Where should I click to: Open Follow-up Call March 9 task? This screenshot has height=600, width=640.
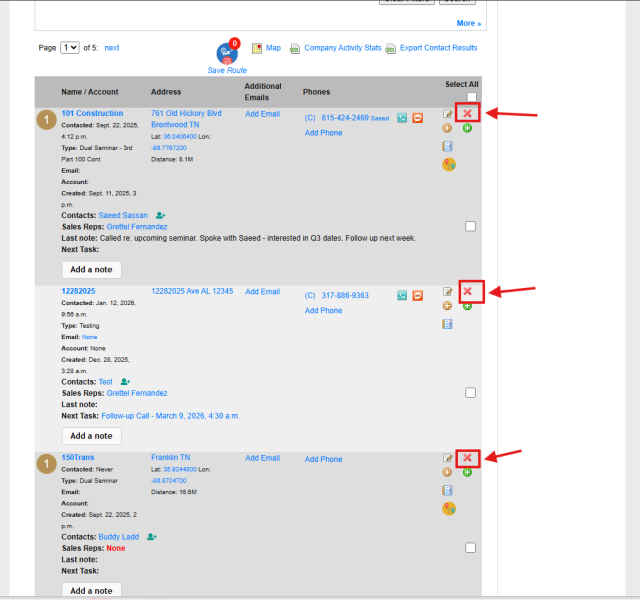[x=170, y=416]
